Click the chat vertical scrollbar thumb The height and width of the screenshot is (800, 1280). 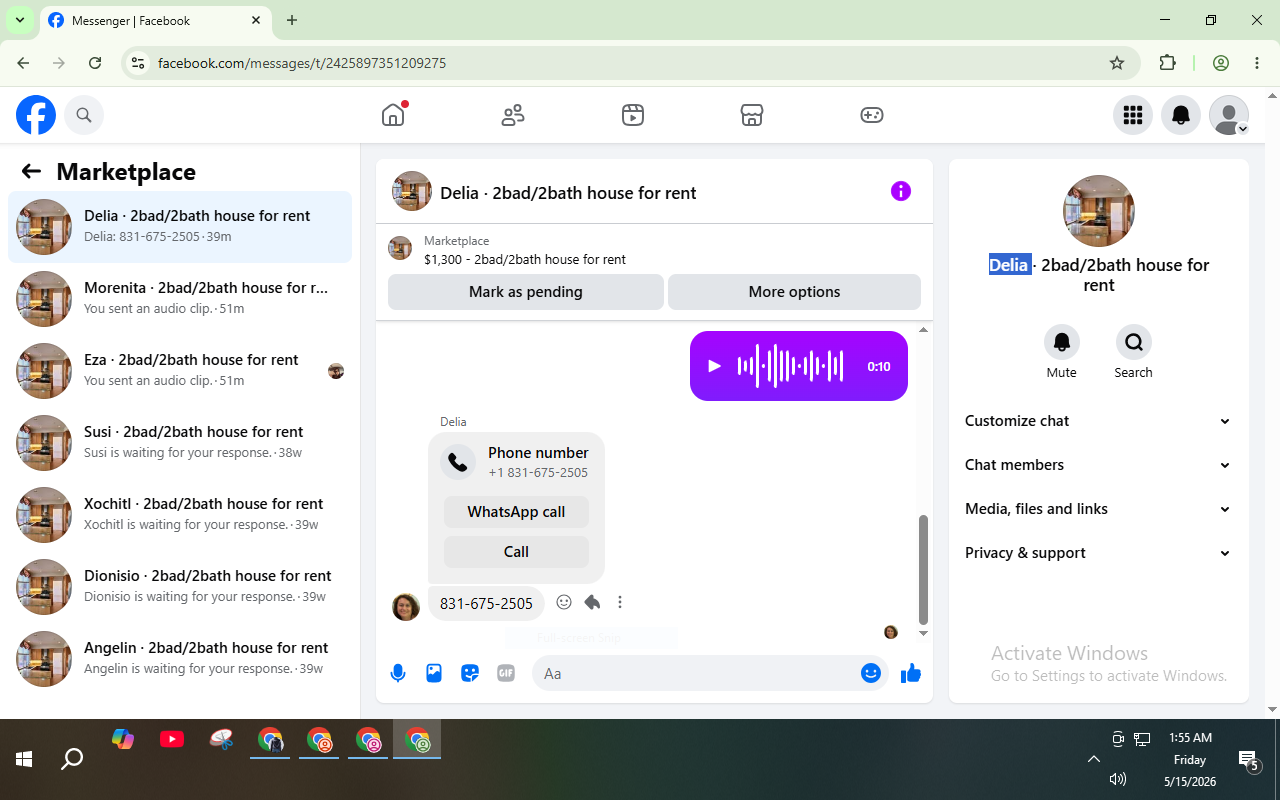(x=923, y=569)
